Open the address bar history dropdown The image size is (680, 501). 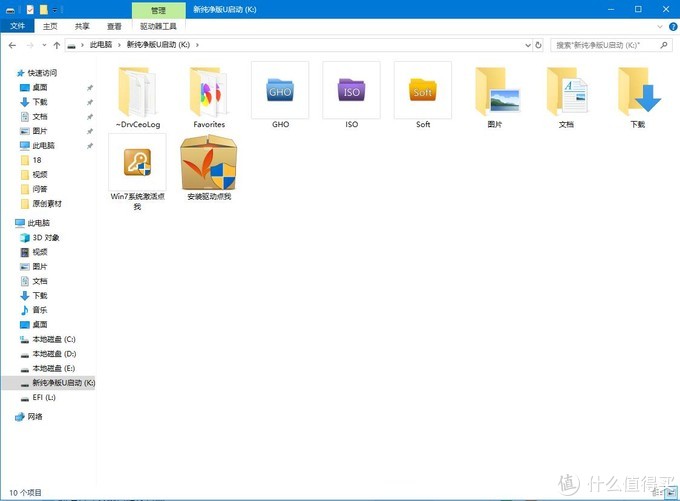528,45
